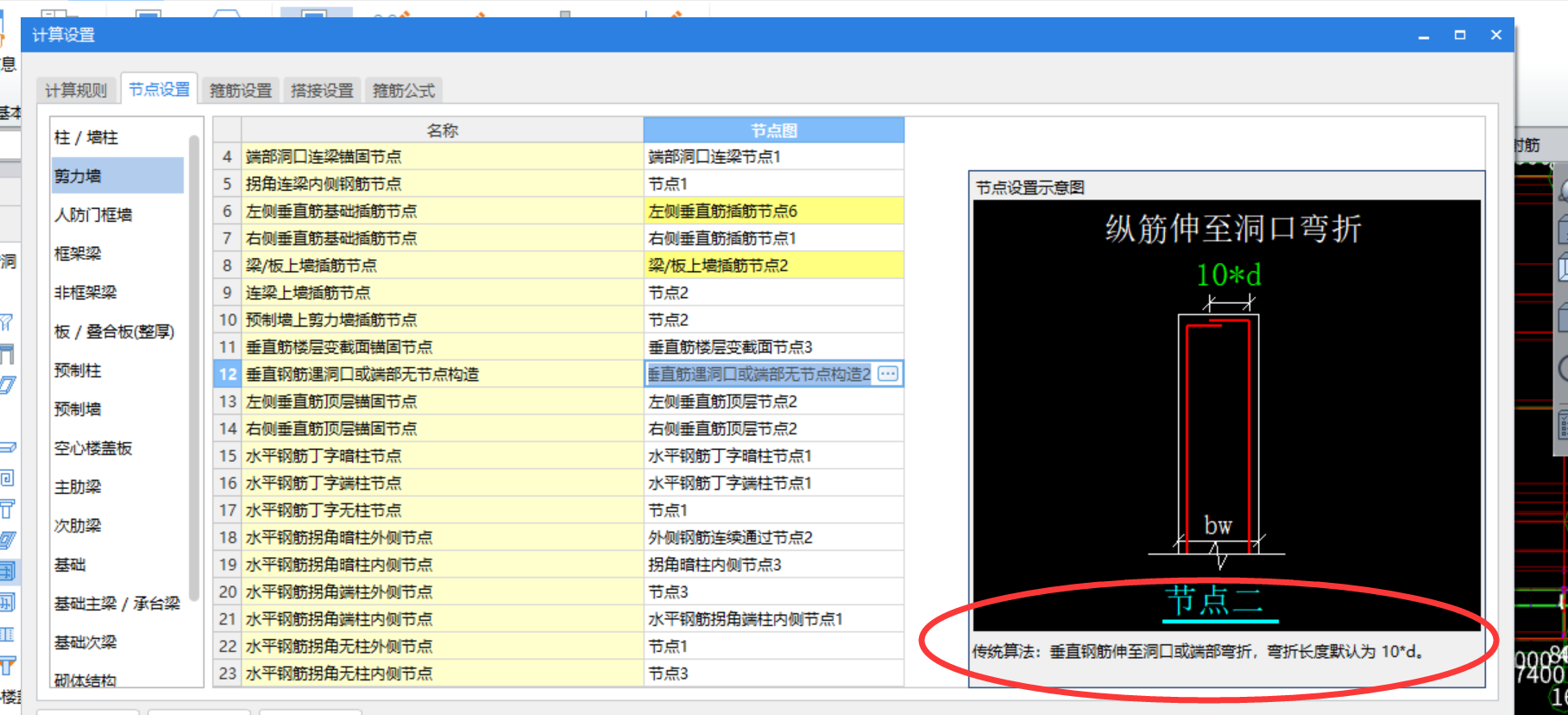Select row 水平钢筋拐角暗柱内侧节点
1568x715 pixels.
(442, 565)
